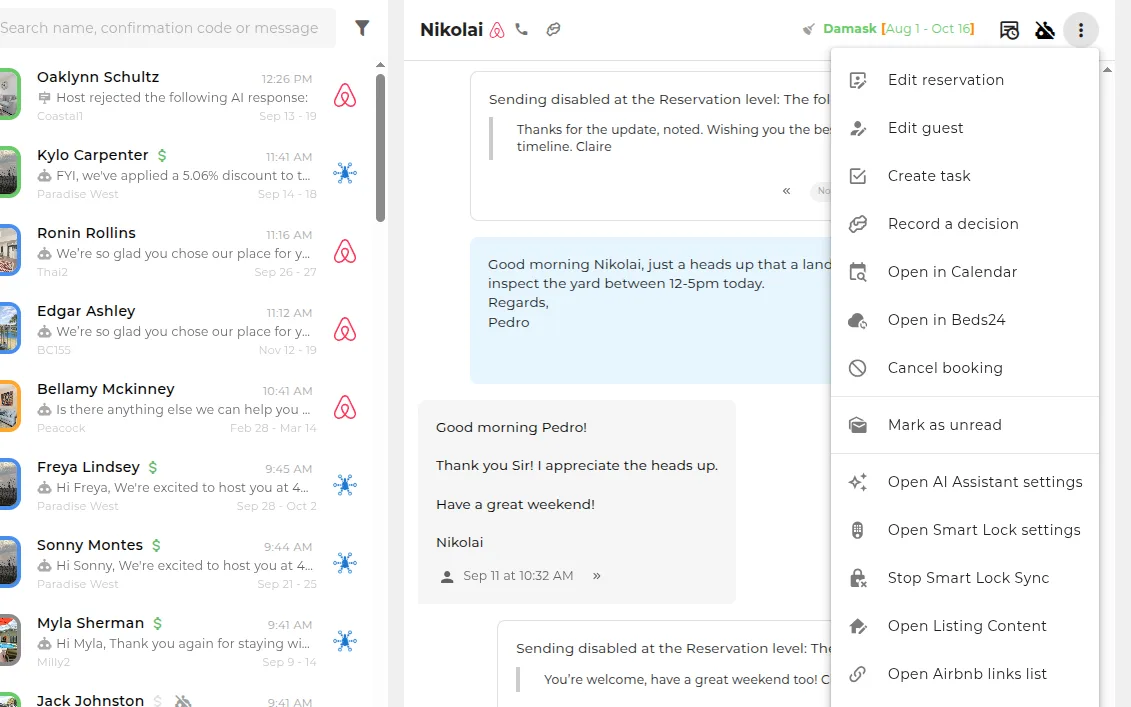Image resolution: width=1131 pixels, height=707 pixels.
Task: Click Myla Sherman listing thumbnail
Action: coord(9,640)
